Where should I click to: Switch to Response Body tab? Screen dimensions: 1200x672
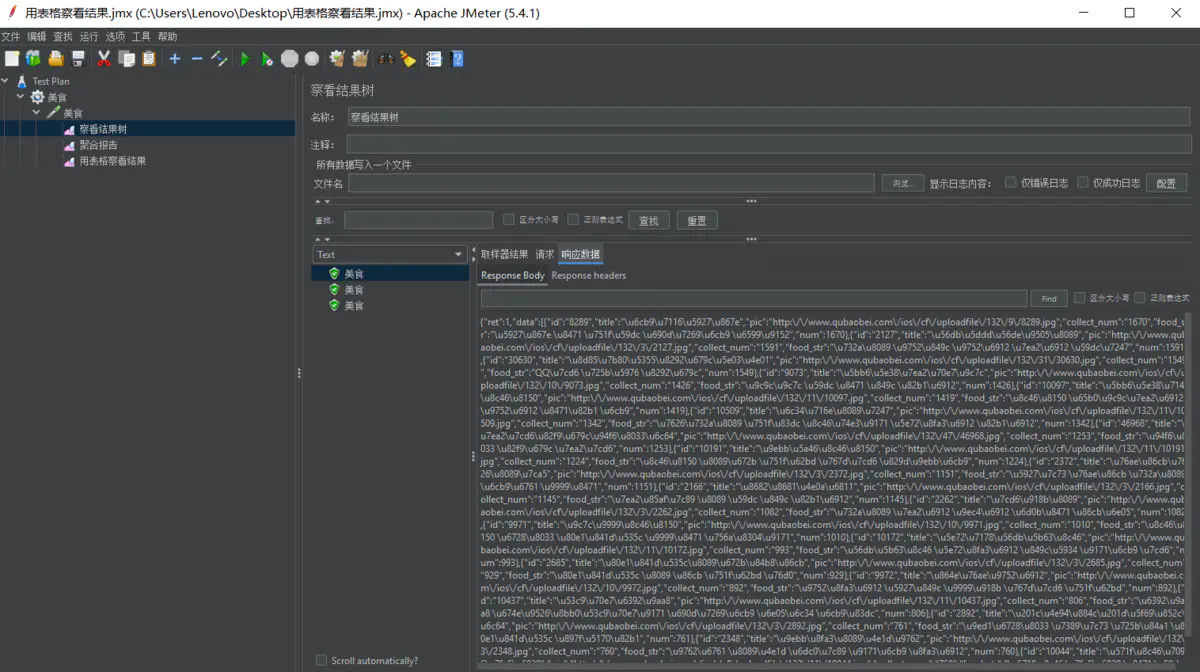(x=513, y=275)
